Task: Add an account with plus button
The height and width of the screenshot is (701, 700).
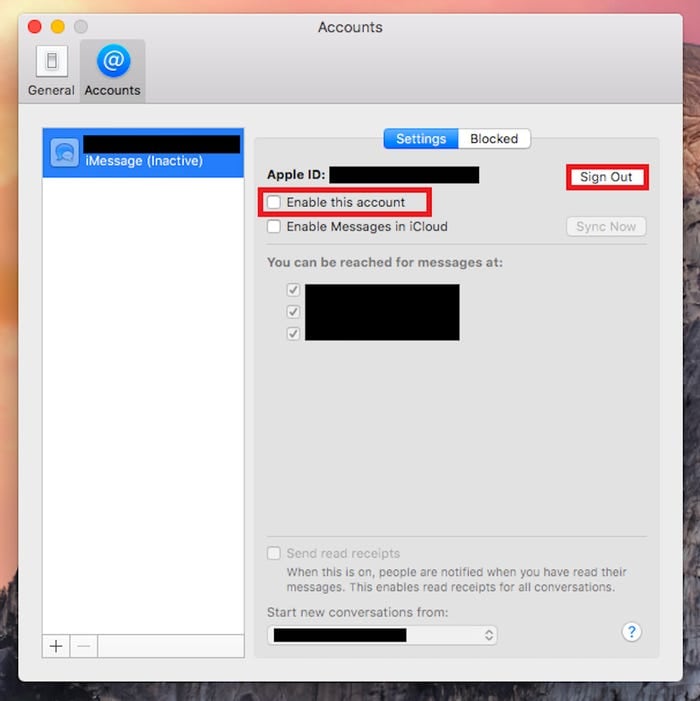Action: click(x=56, y=646)
